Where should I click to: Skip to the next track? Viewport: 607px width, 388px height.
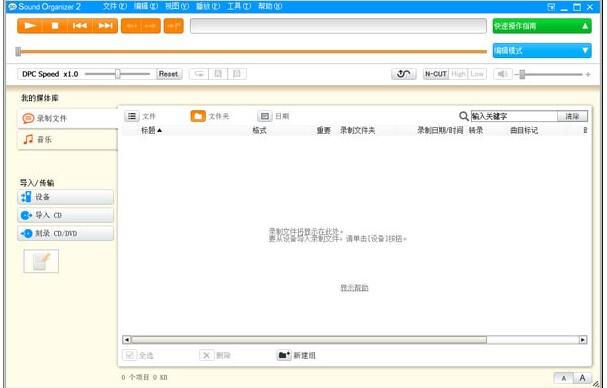[105, 26]
